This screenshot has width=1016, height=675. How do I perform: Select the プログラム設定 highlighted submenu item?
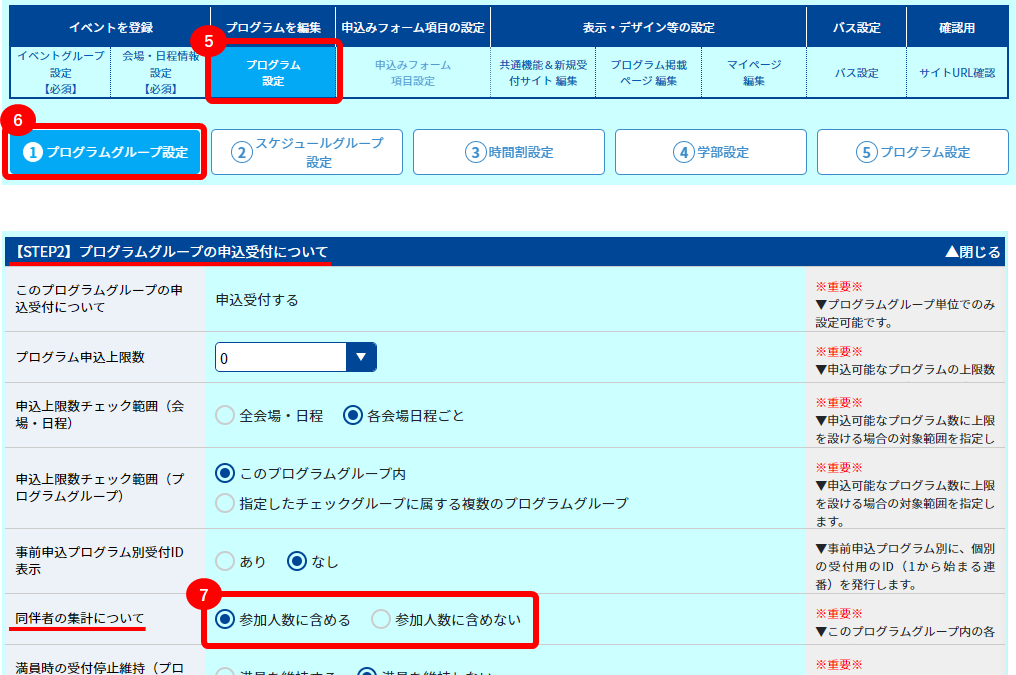tap(273, 73)
